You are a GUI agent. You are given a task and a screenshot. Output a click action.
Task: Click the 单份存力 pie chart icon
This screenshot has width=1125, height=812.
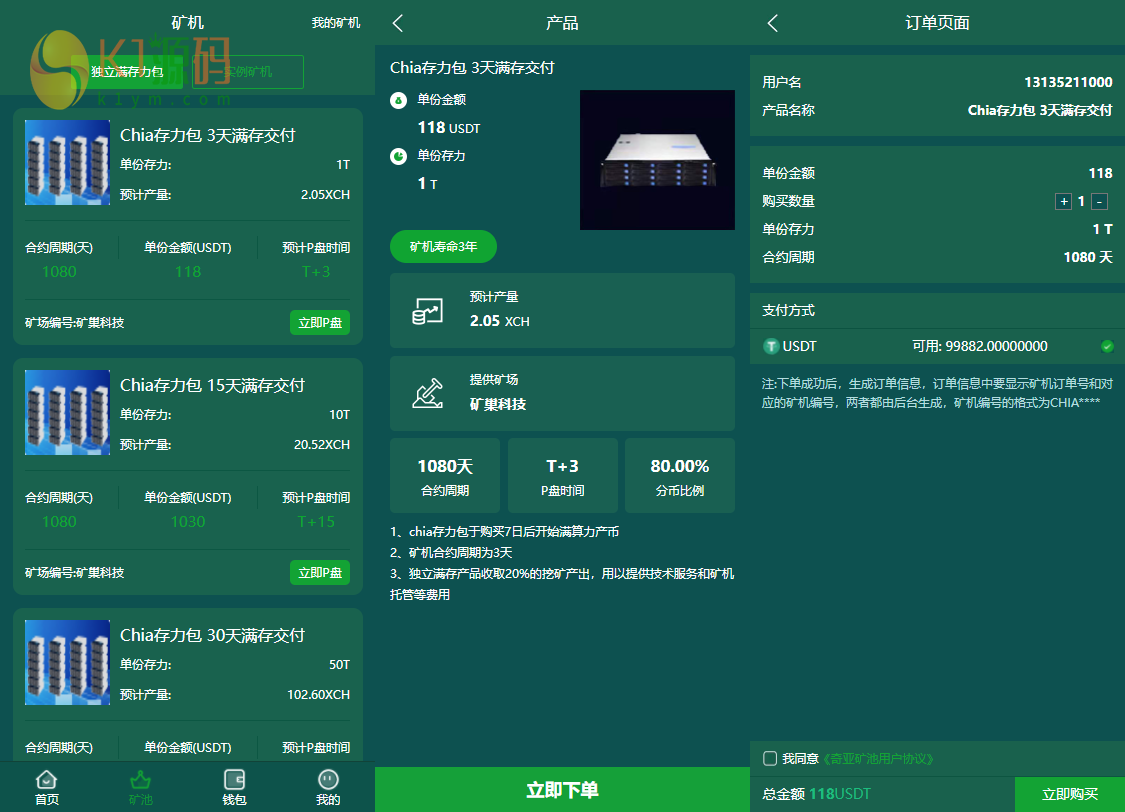tap(398, 156)
